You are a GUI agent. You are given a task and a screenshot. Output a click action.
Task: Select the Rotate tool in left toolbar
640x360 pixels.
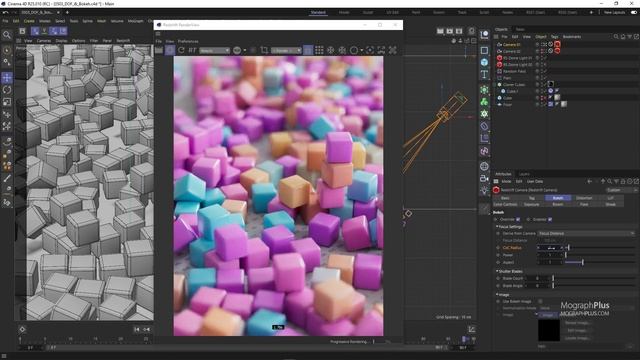[7, 90]
